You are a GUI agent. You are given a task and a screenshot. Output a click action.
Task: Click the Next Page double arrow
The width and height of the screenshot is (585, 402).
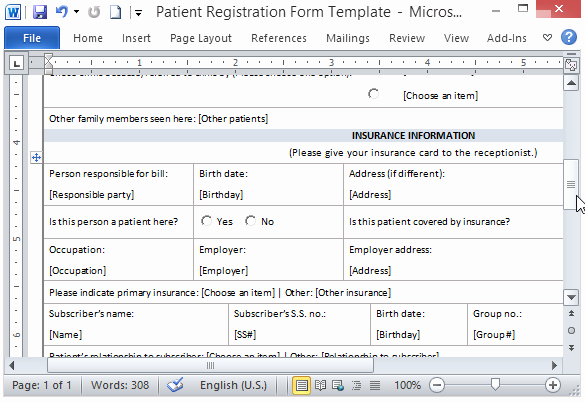coord(571,348)
